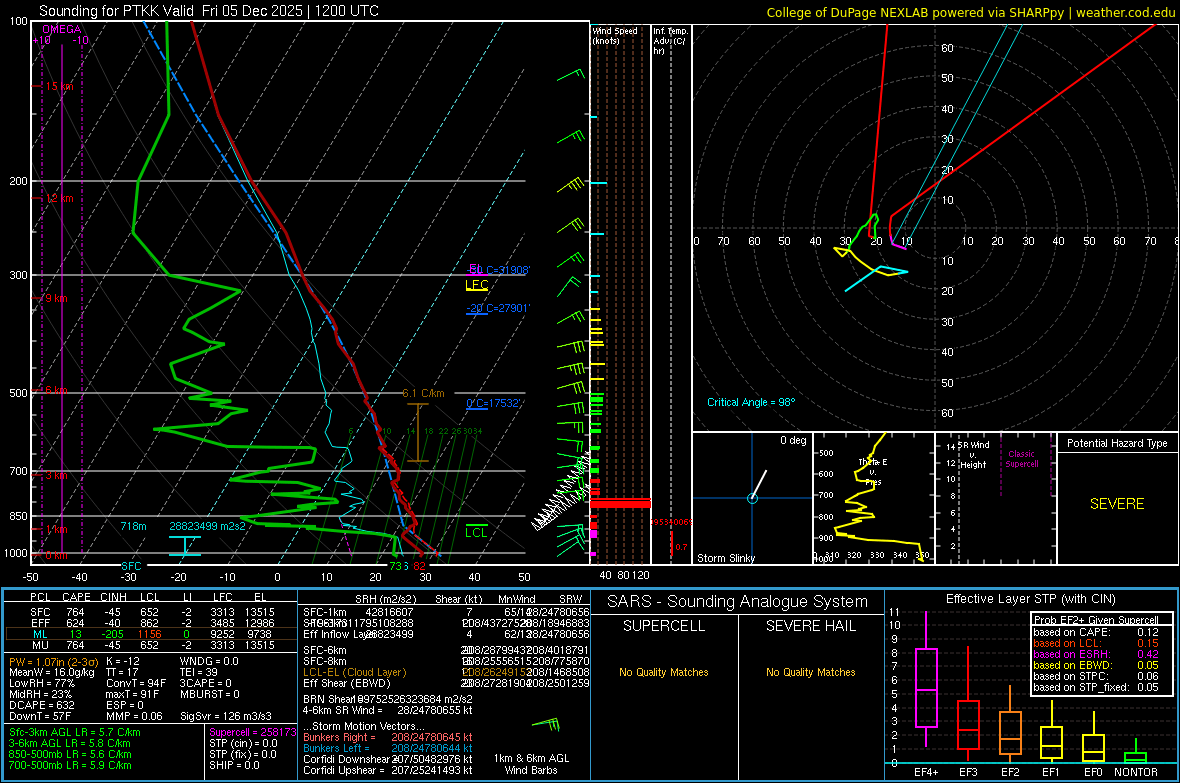Click the yellow SEVERE hazard text
The image size is (1180, 783).
[1117, 504]
